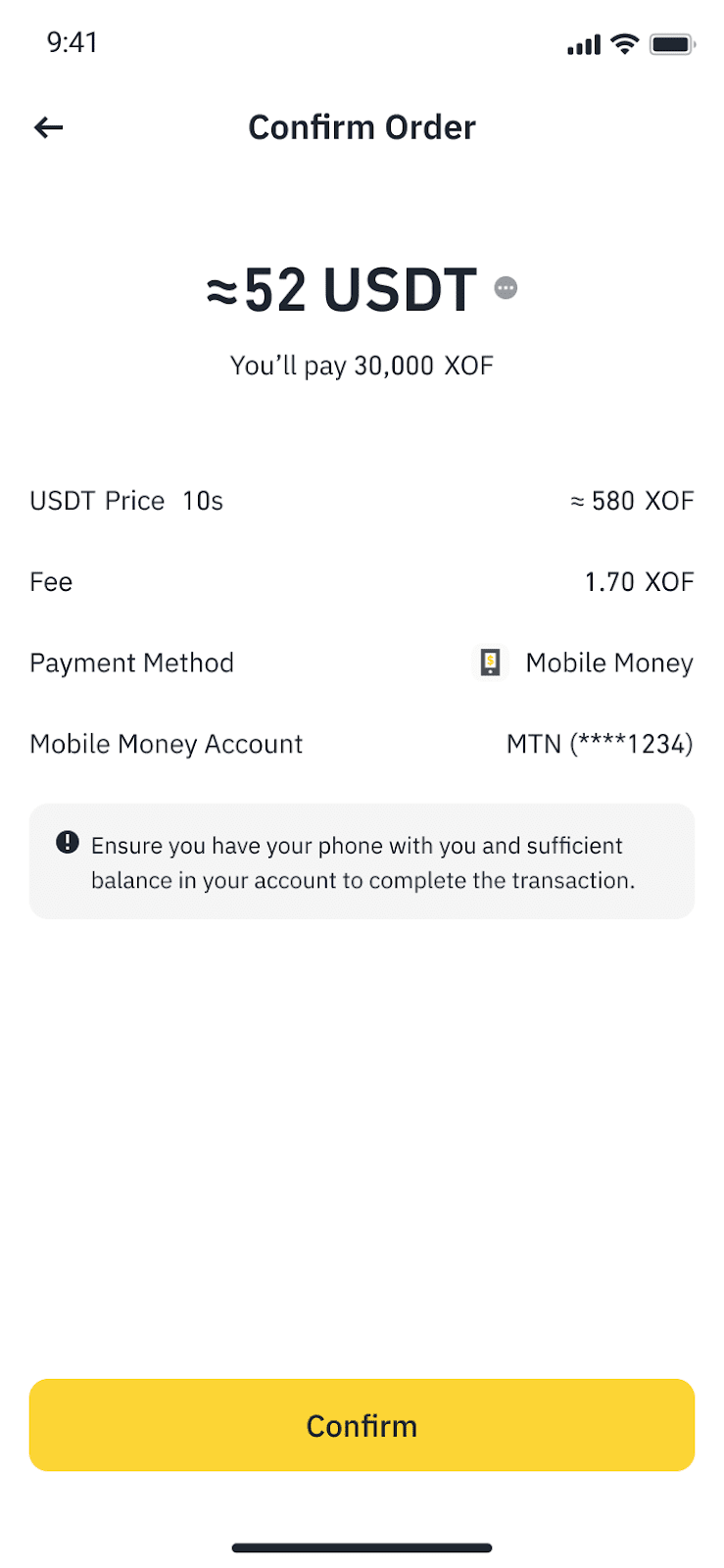Open the Mobile Money payment method

pos(583,663)
